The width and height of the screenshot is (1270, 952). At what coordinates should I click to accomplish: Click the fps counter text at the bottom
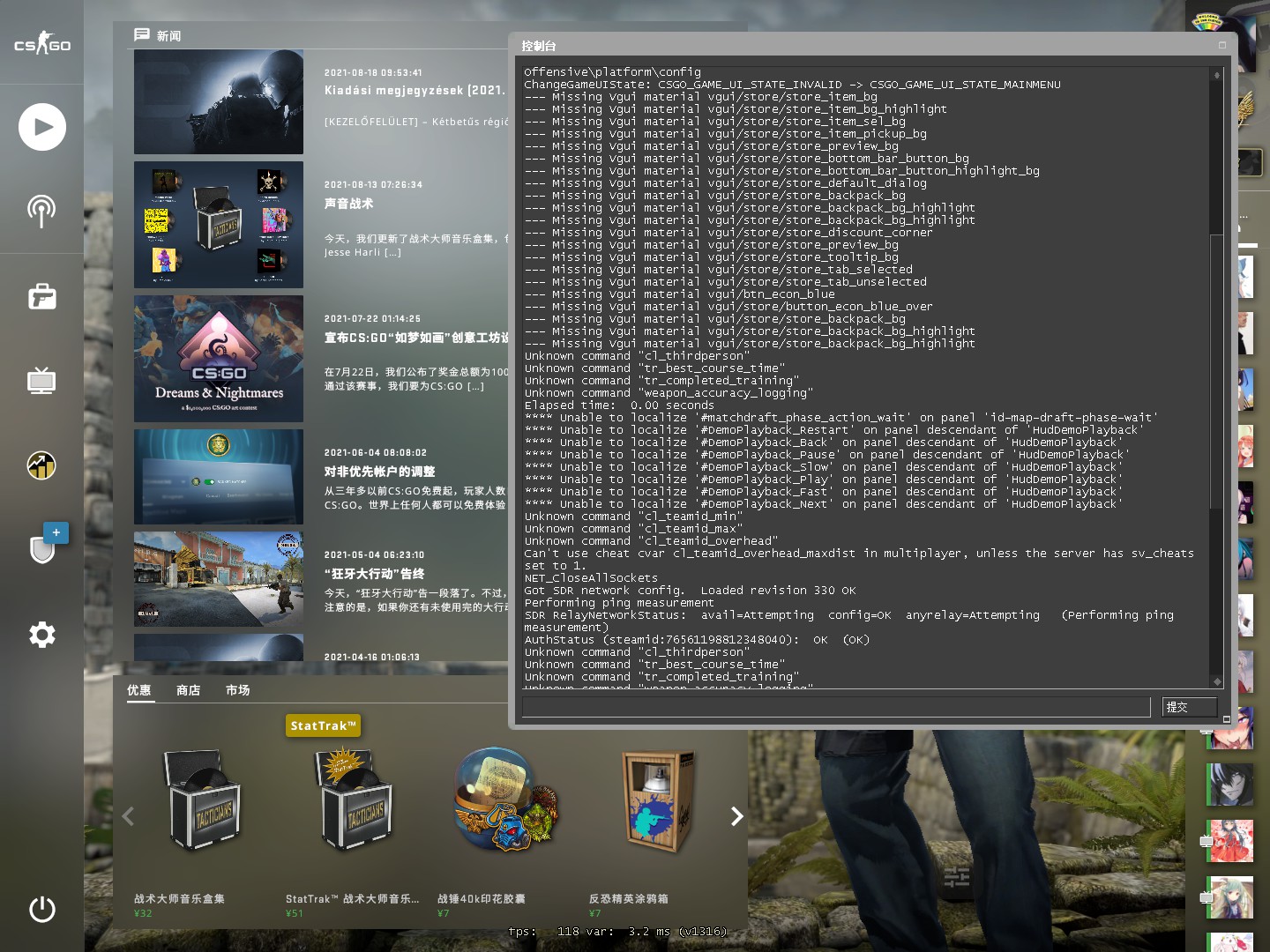(617, 932)
